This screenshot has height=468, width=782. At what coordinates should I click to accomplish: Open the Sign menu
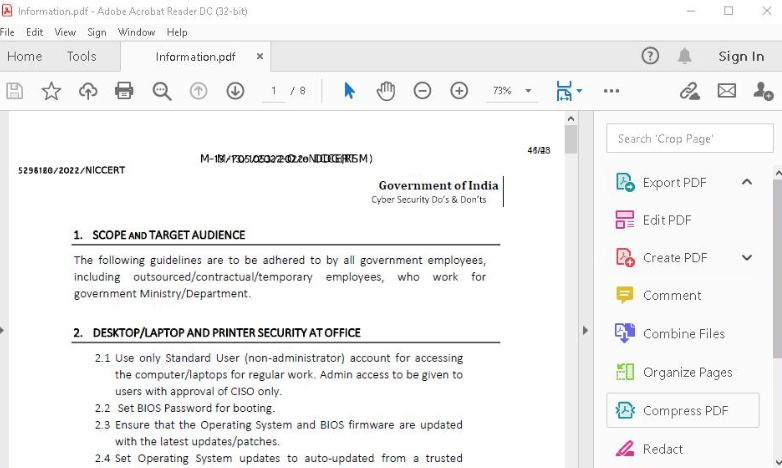pos(97,32)
